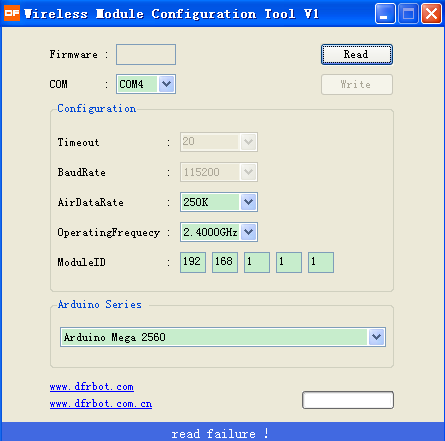Click the 'read failure !' status message

[x=220, y=434]
